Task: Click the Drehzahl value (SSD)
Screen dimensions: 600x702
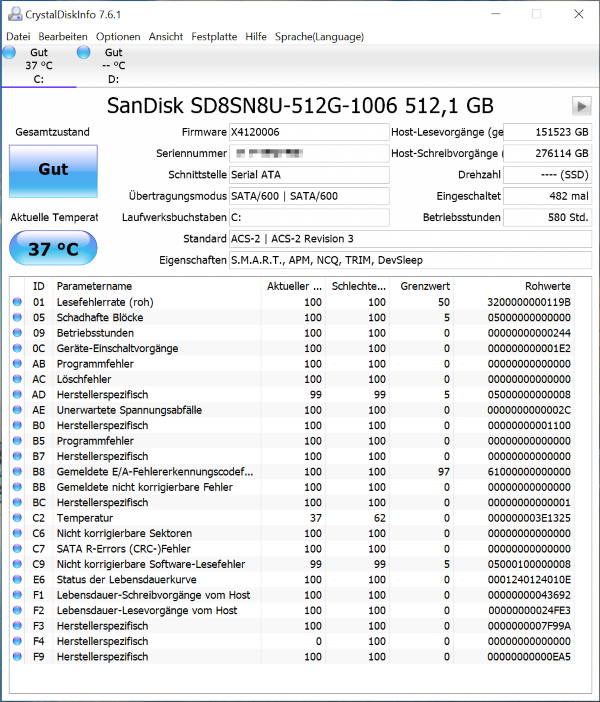Action: tap(548, 175)
